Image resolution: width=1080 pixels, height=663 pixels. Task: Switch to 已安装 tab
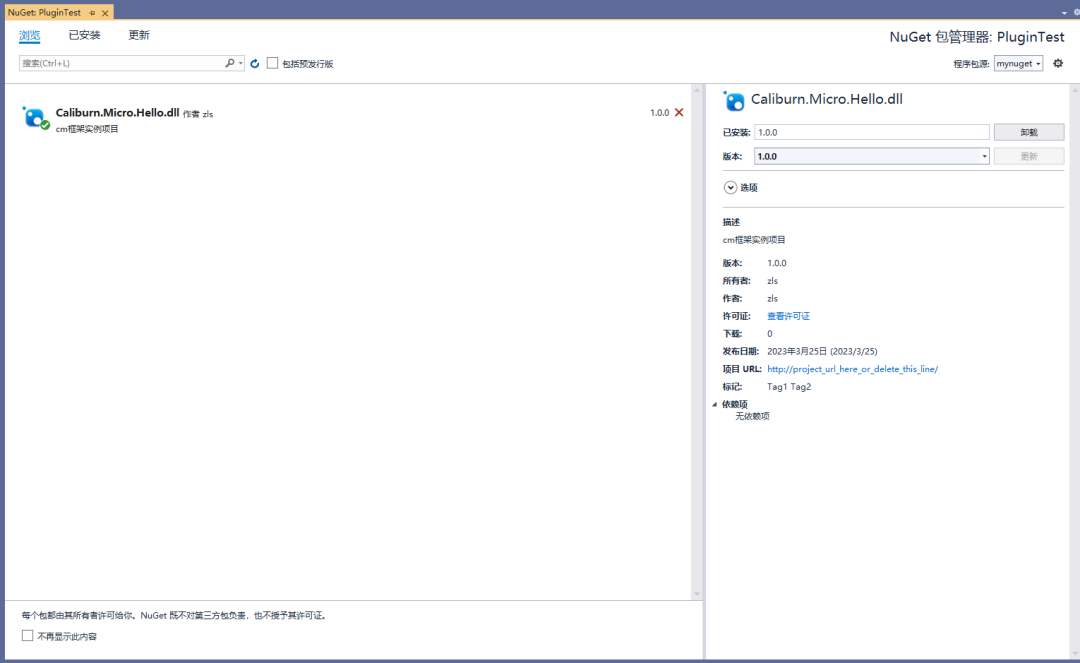84,35
